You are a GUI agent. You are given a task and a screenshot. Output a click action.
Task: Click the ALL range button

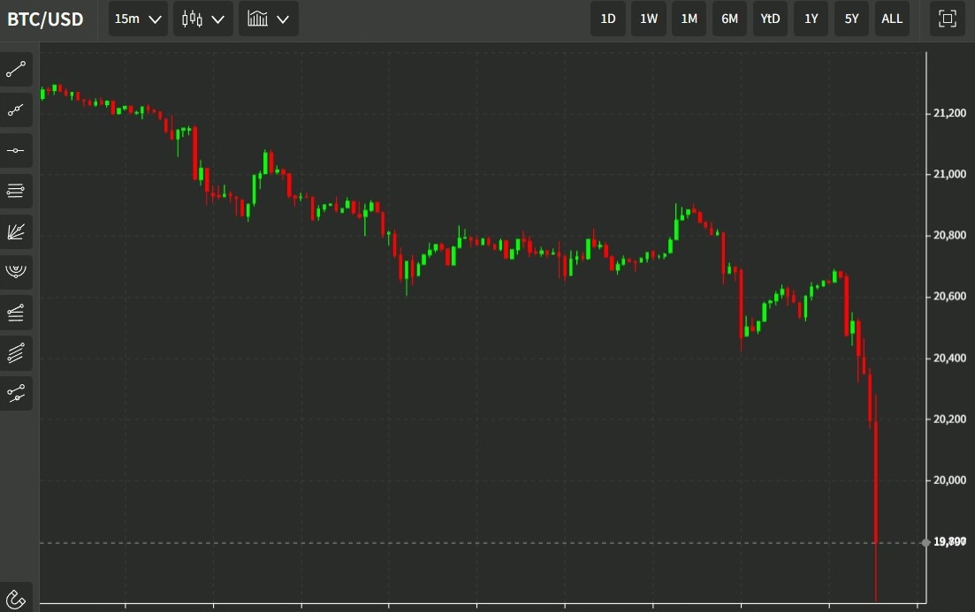(891, 18)
